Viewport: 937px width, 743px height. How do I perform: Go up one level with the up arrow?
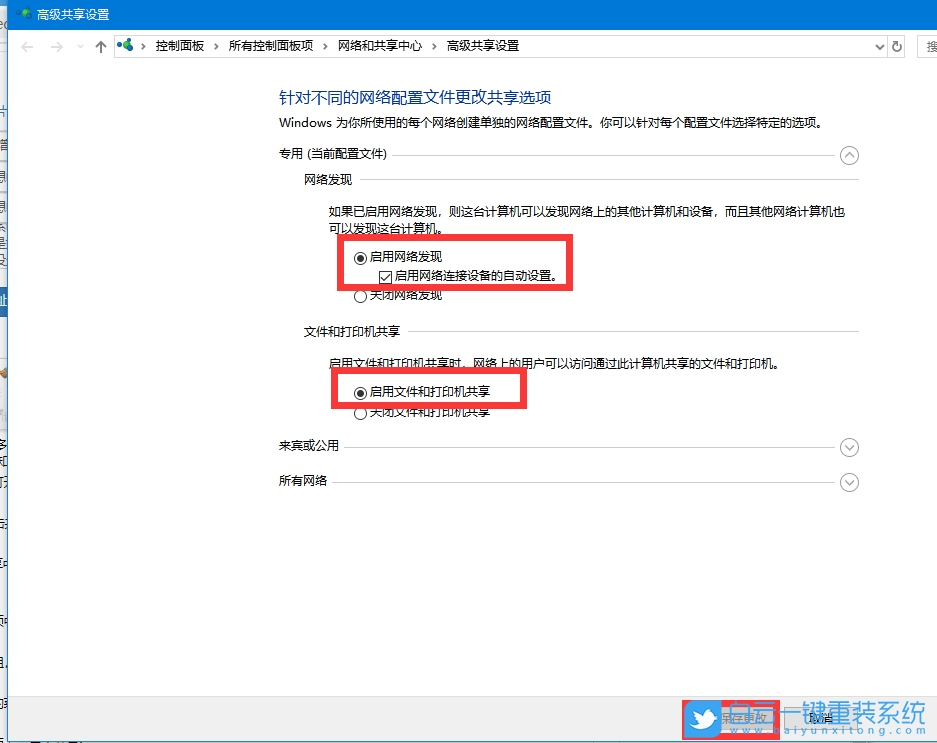tap(100, 46)
